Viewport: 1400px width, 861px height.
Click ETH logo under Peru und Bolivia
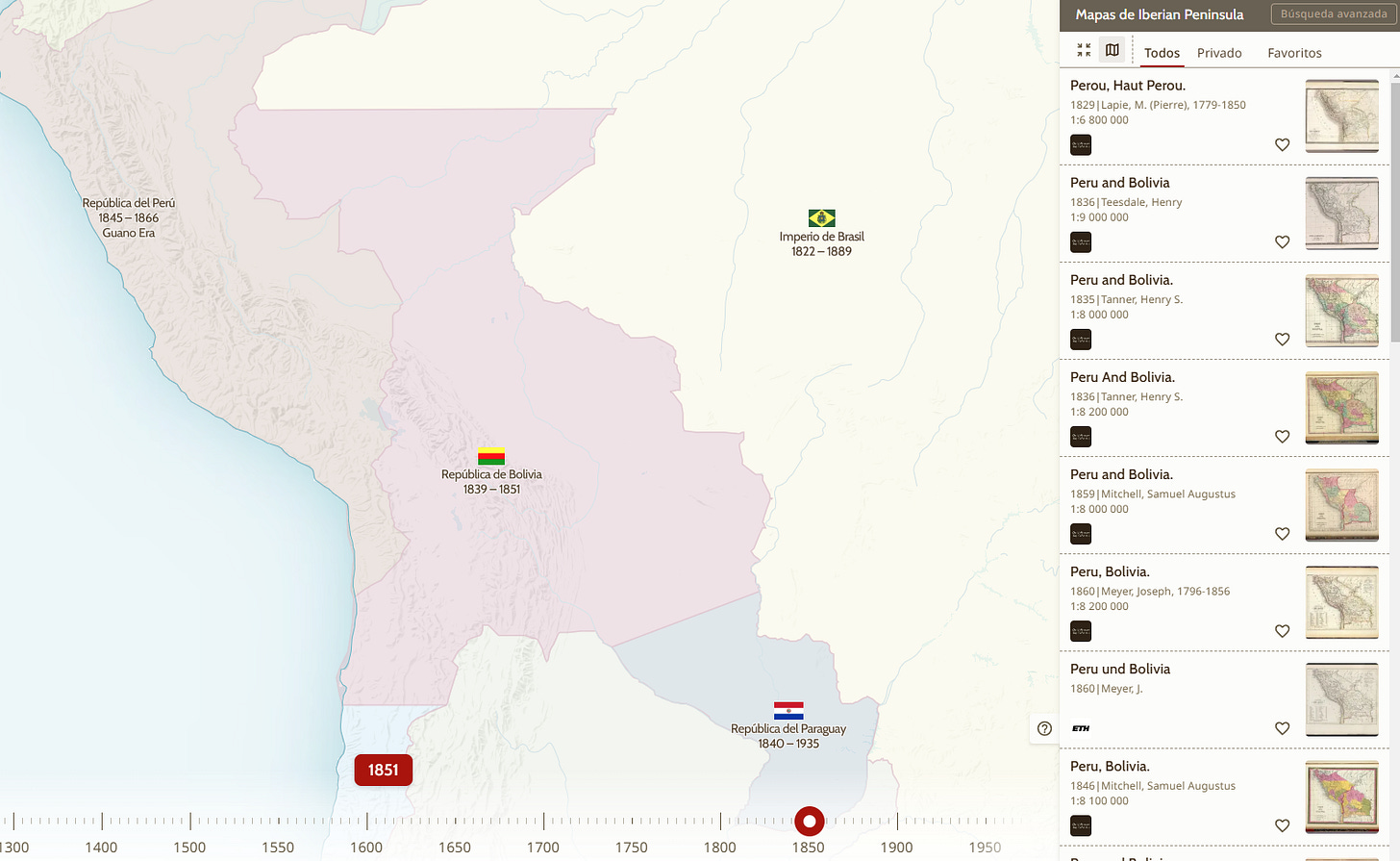1081,728
